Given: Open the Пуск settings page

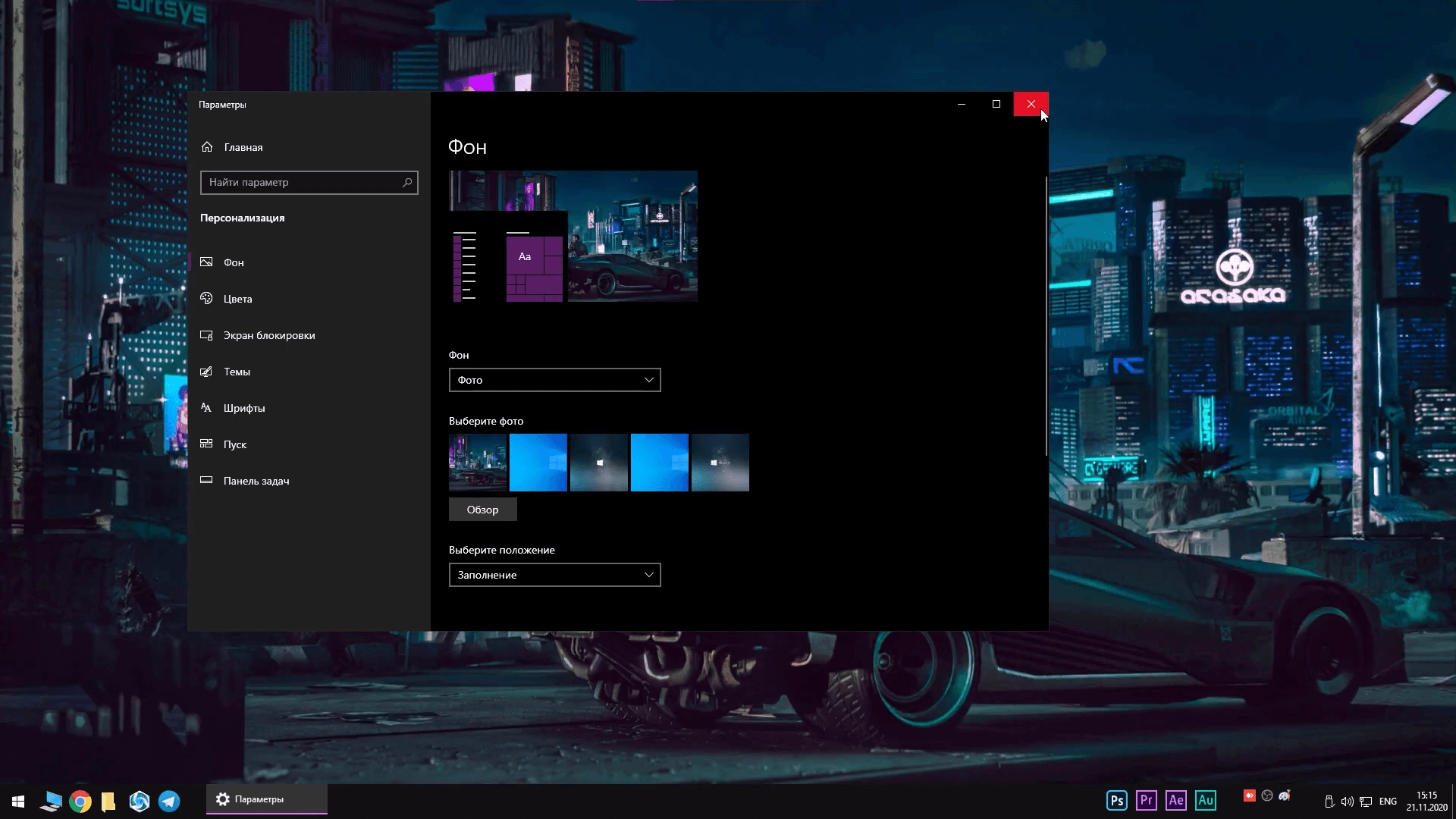Looking at the screenshot, I should (x=309, y=444).
